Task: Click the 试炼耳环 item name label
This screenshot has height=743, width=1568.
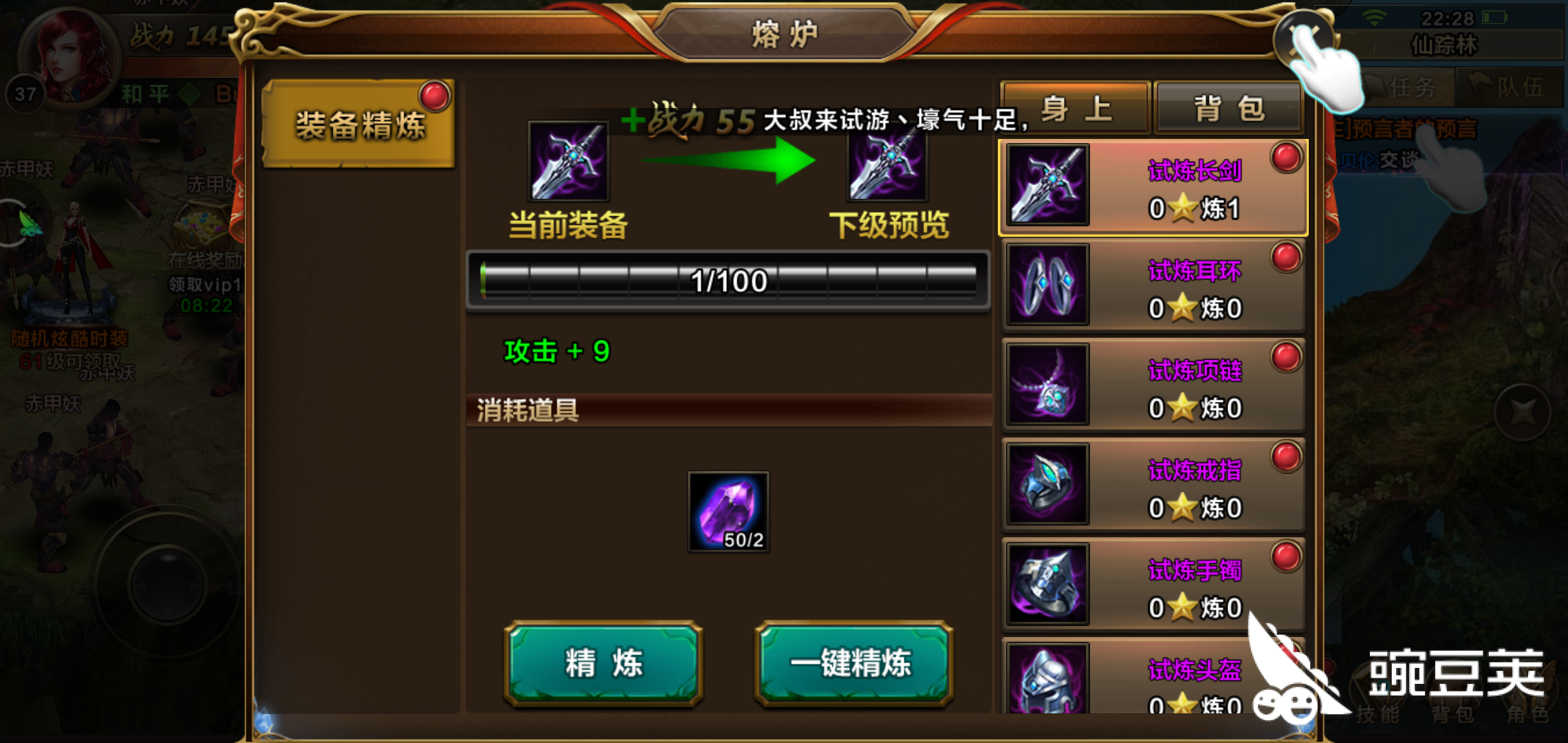Action: (1195, 270)
